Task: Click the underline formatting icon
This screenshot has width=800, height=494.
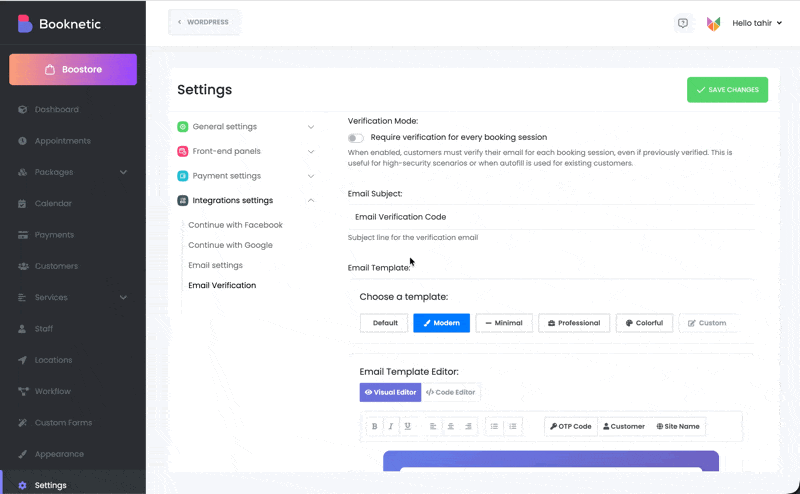Action: coord(407,426)
